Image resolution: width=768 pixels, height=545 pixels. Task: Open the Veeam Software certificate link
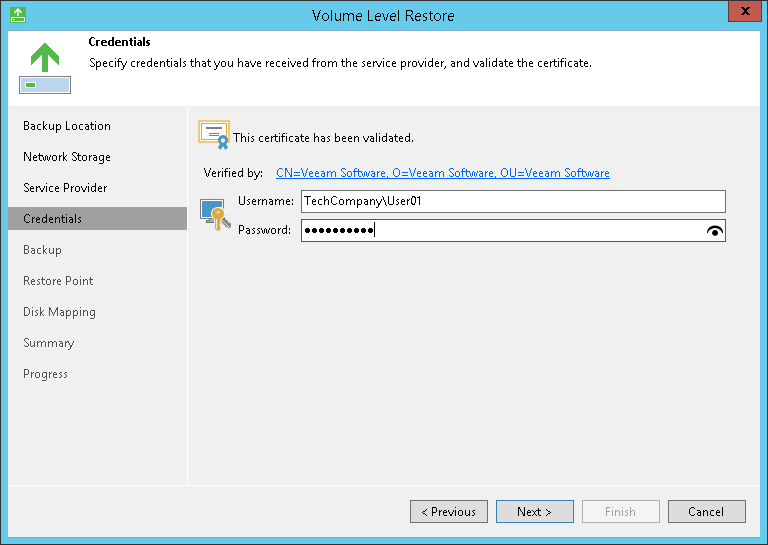(442, 173)
